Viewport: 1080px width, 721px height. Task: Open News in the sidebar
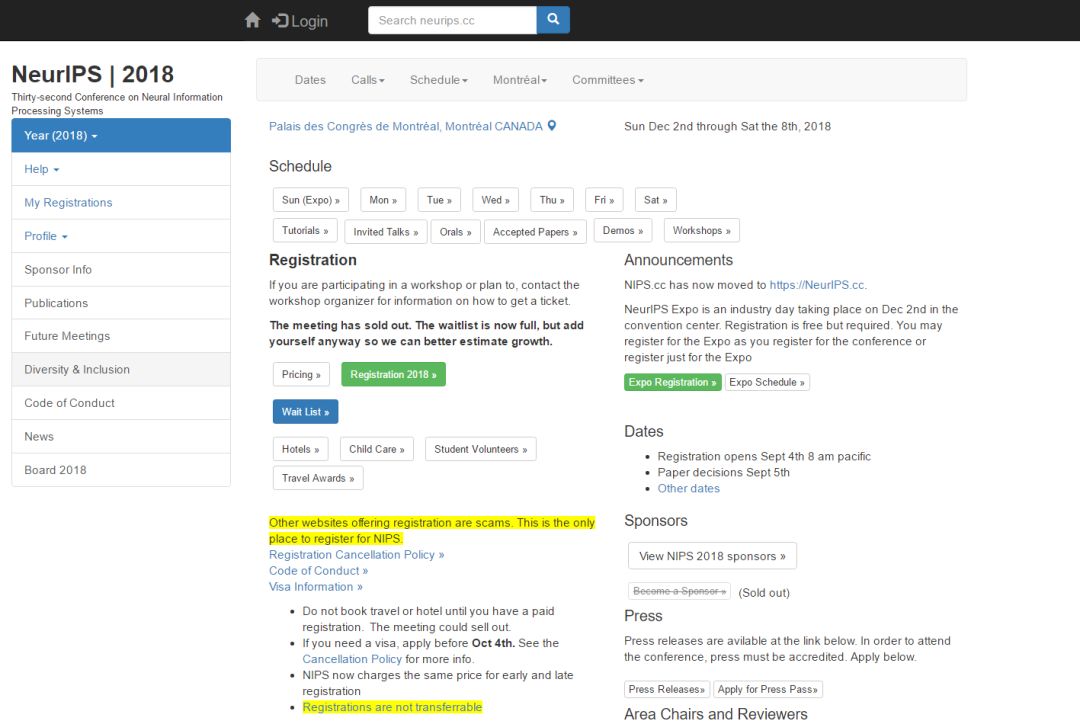click(x=121, y=437)
